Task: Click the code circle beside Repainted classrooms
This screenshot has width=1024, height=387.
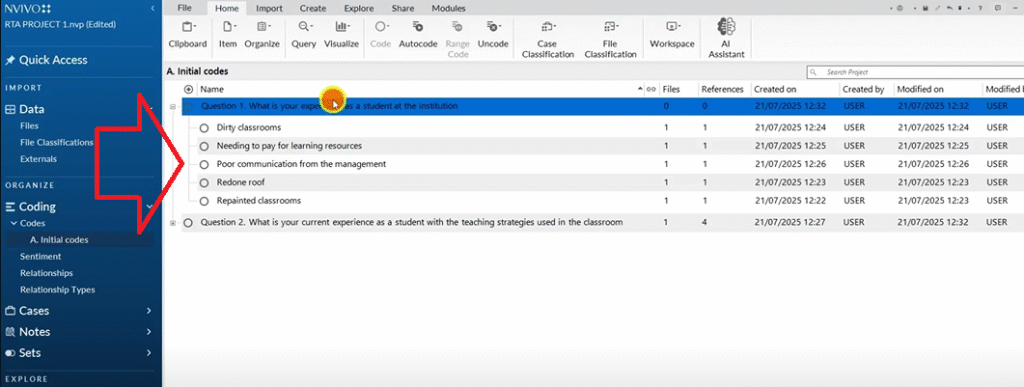Action: pyautogui.click(x=204, y=201)
